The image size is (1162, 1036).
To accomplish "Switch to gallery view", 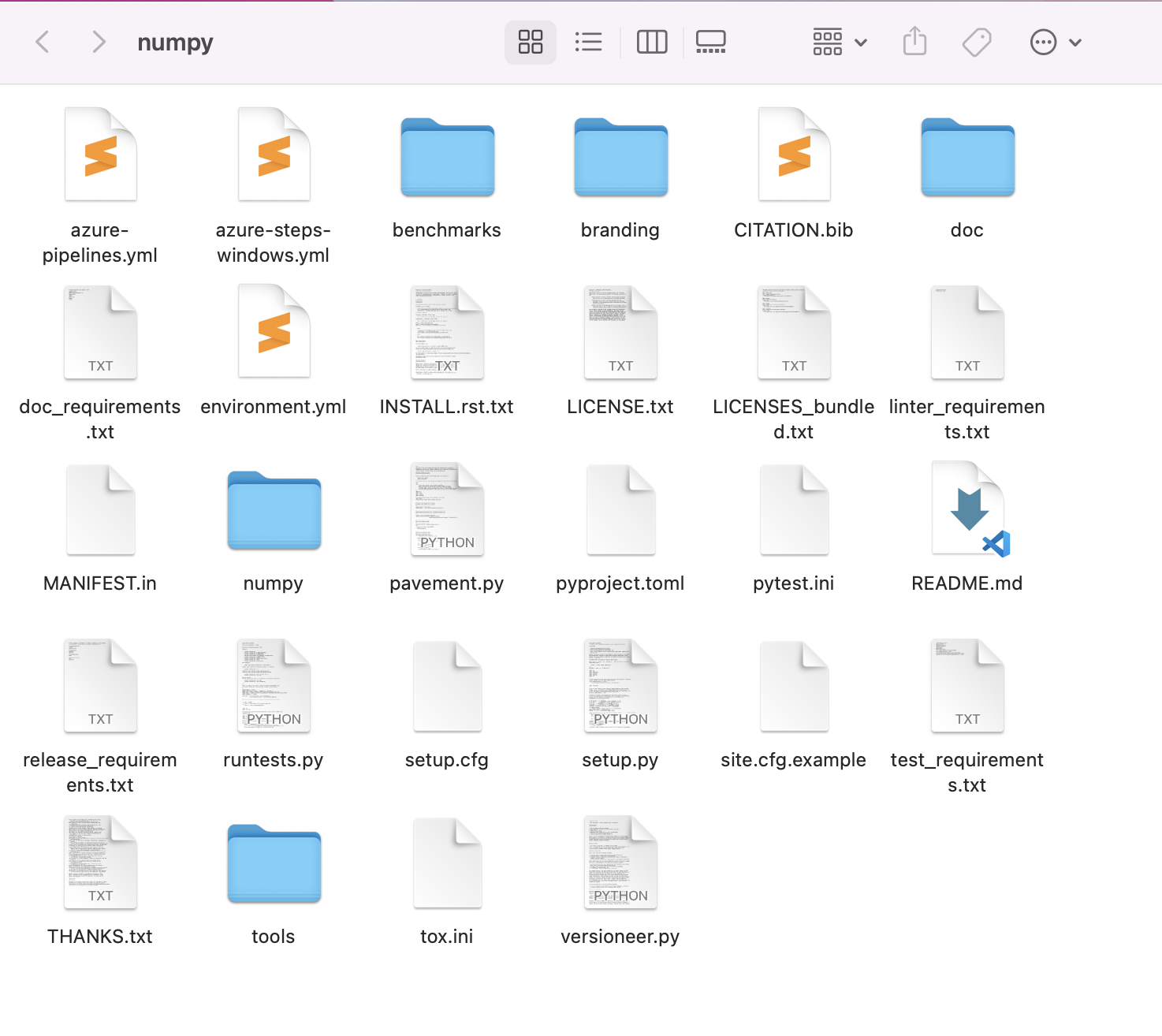I will click(x=711, y=42).
